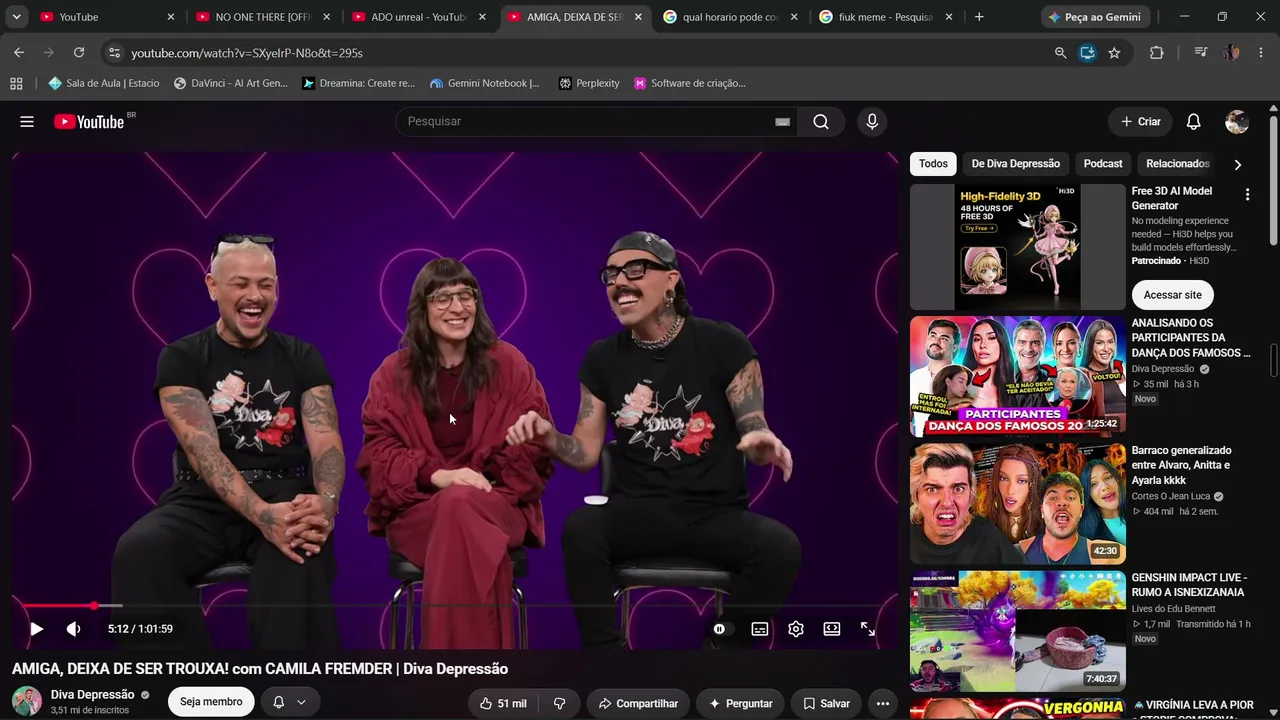Image resolution: width=1280 pixels, height=720 pixels.
Task: Open the YouTube notifications bell
Action: pyautogui.click(x=1193, y=122)
